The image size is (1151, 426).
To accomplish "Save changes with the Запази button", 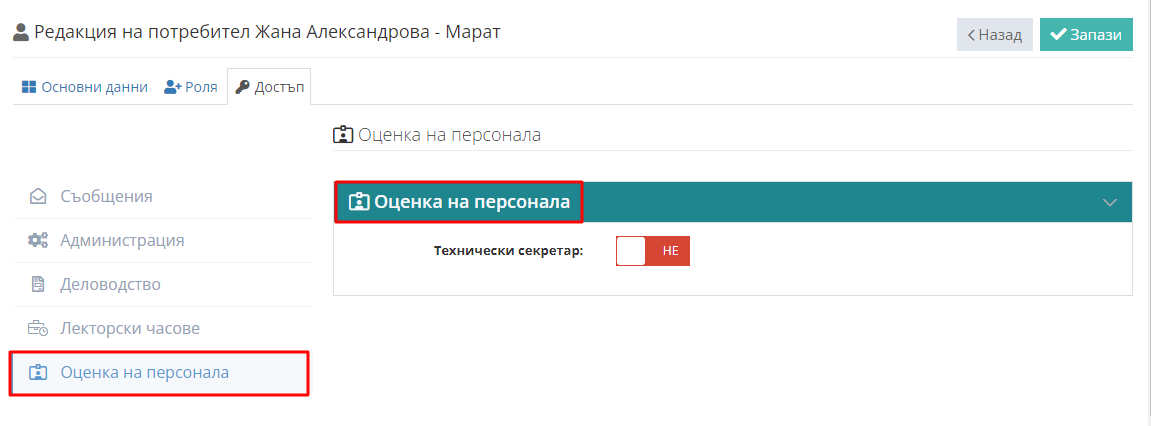I will coord(1086,35).
